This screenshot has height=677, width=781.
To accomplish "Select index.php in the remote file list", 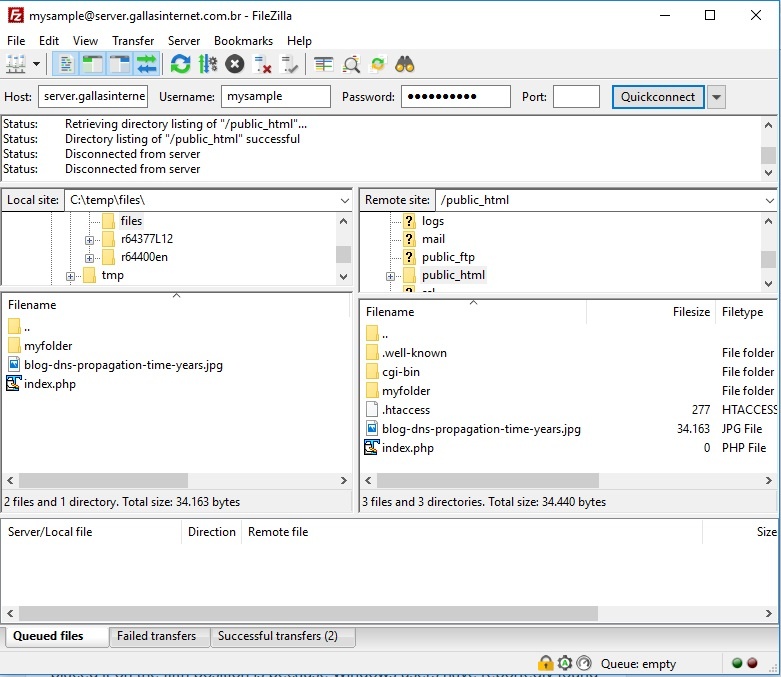I will 407,448.
